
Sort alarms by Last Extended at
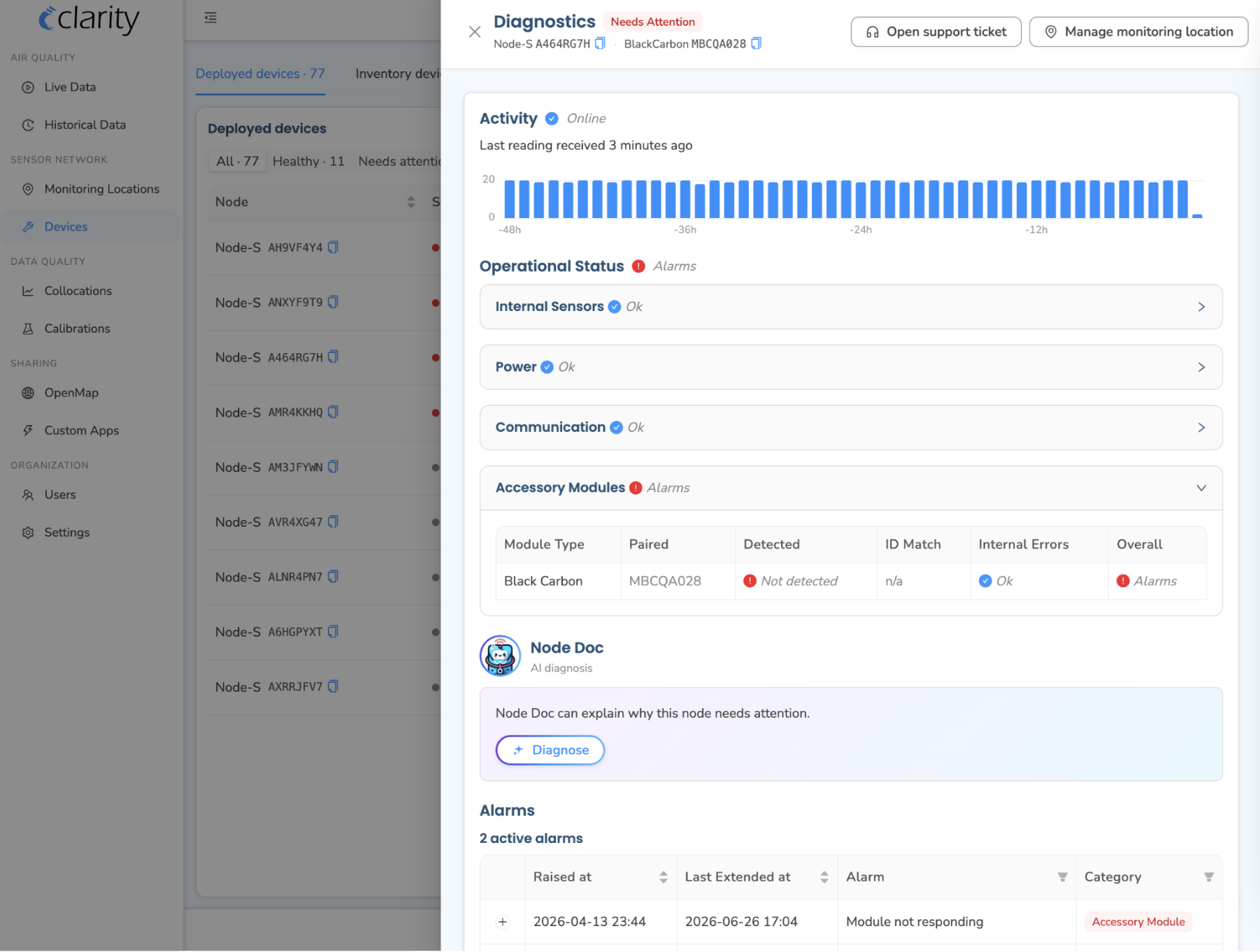tap(824, 877)
